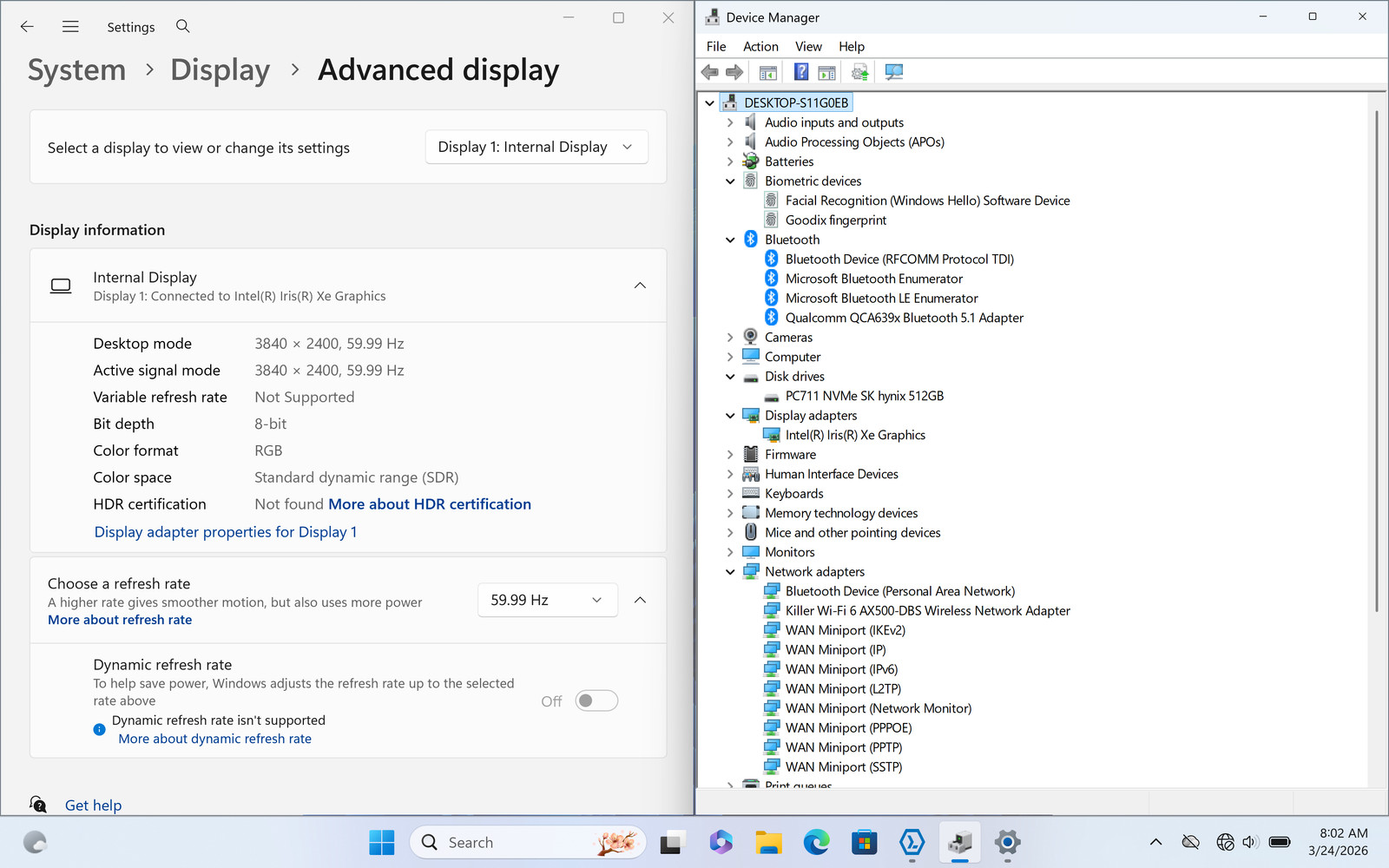Open Help via blue question mark icon
1389x868 pixels.
[x=801, y=72]
